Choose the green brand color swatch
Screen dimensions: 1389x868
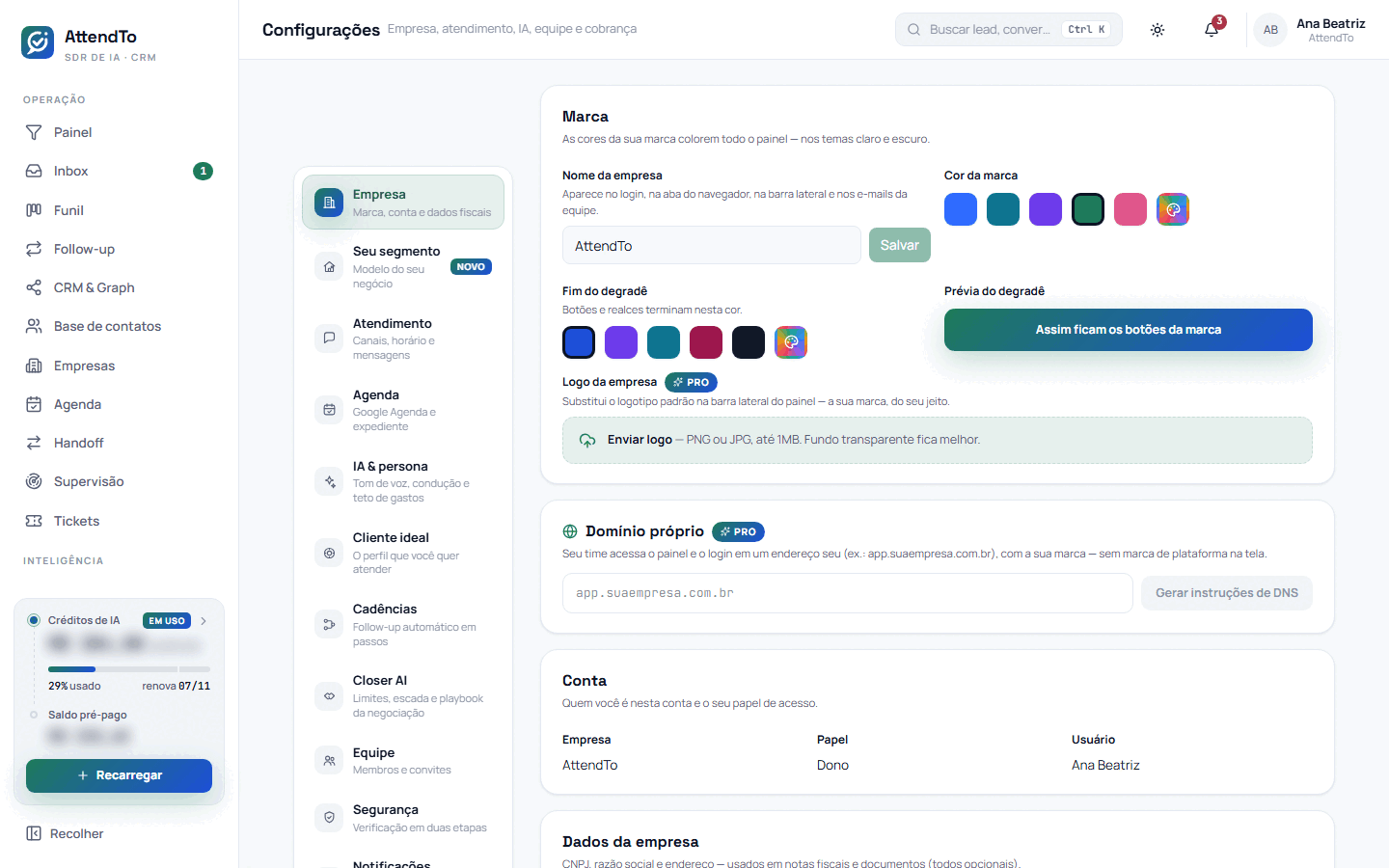click(x=1088, y=209)
